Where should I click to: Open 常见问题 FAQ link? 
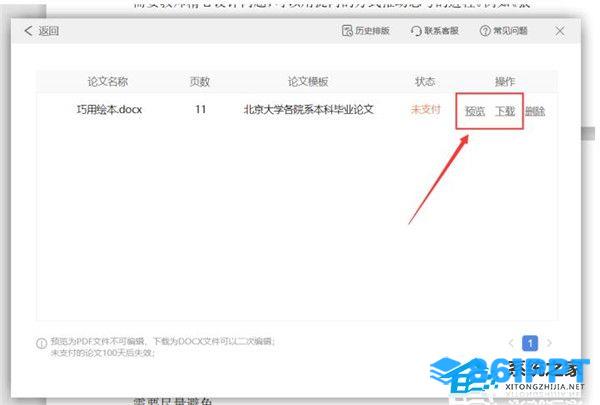click(504, 31)
